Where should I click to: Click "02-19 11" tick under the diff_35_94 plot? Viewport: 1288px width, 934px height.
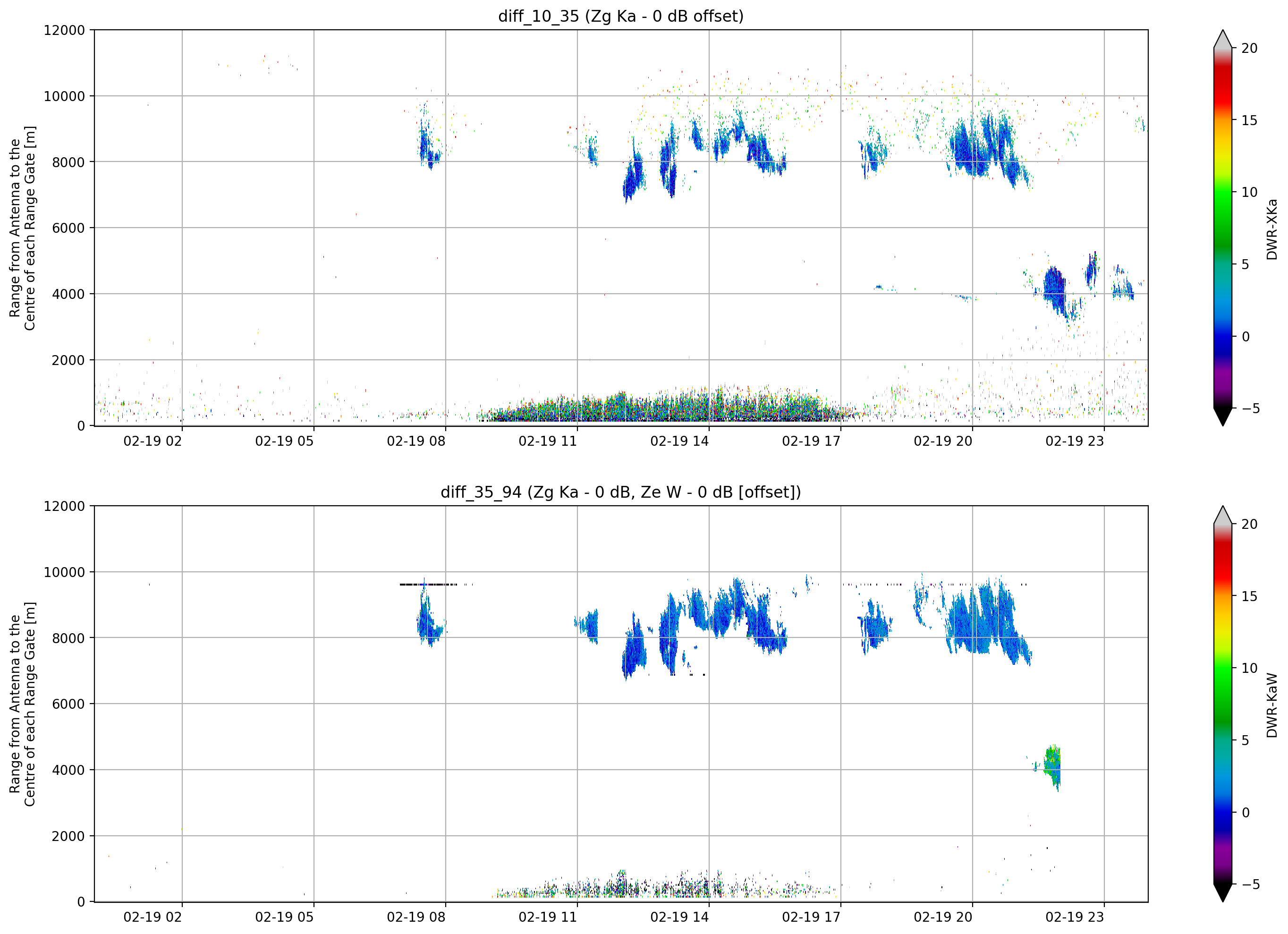548,917
